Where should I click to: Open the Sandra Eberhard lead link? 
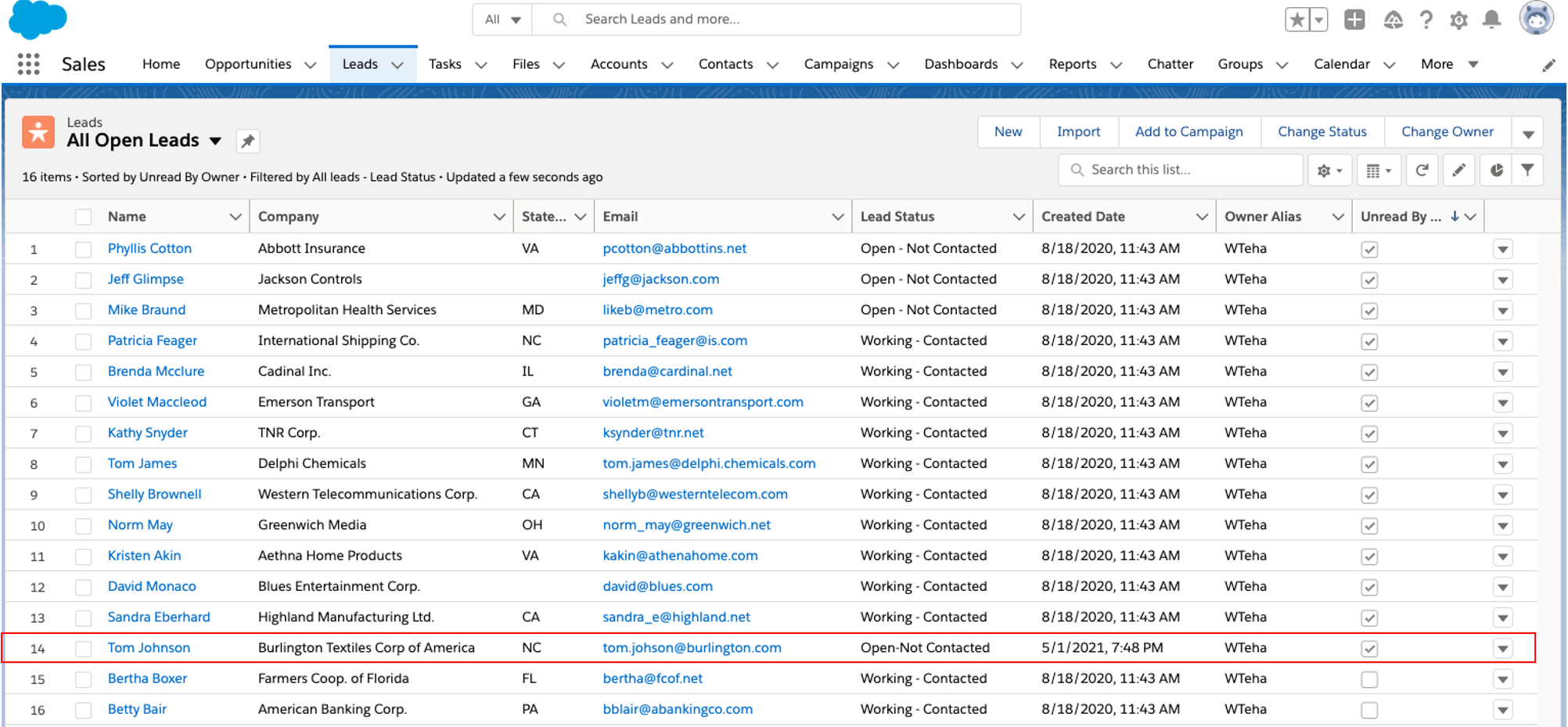[159, 617]
